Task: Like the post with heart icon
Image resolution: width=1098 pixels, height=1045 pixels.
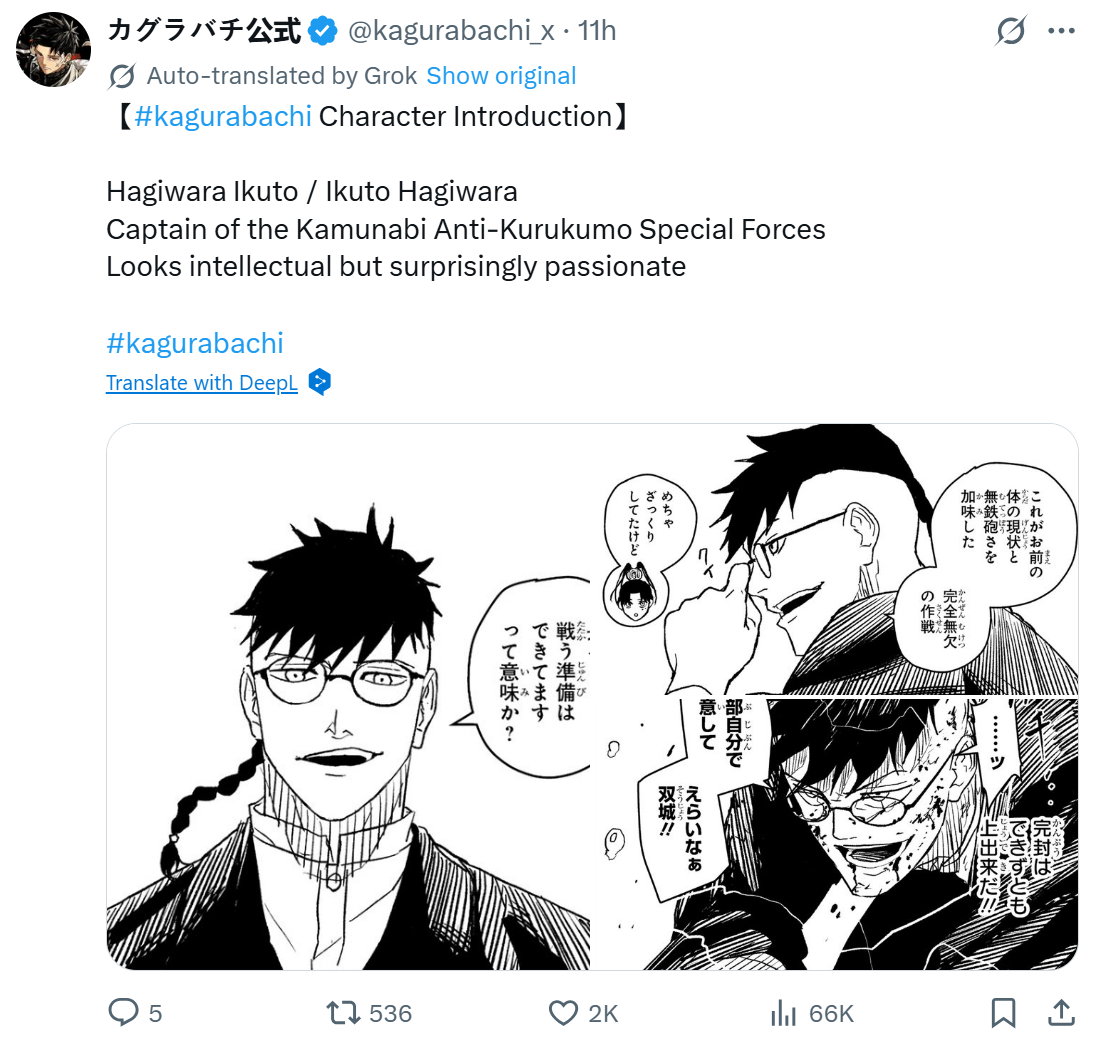Action: tap(563, 1013)
